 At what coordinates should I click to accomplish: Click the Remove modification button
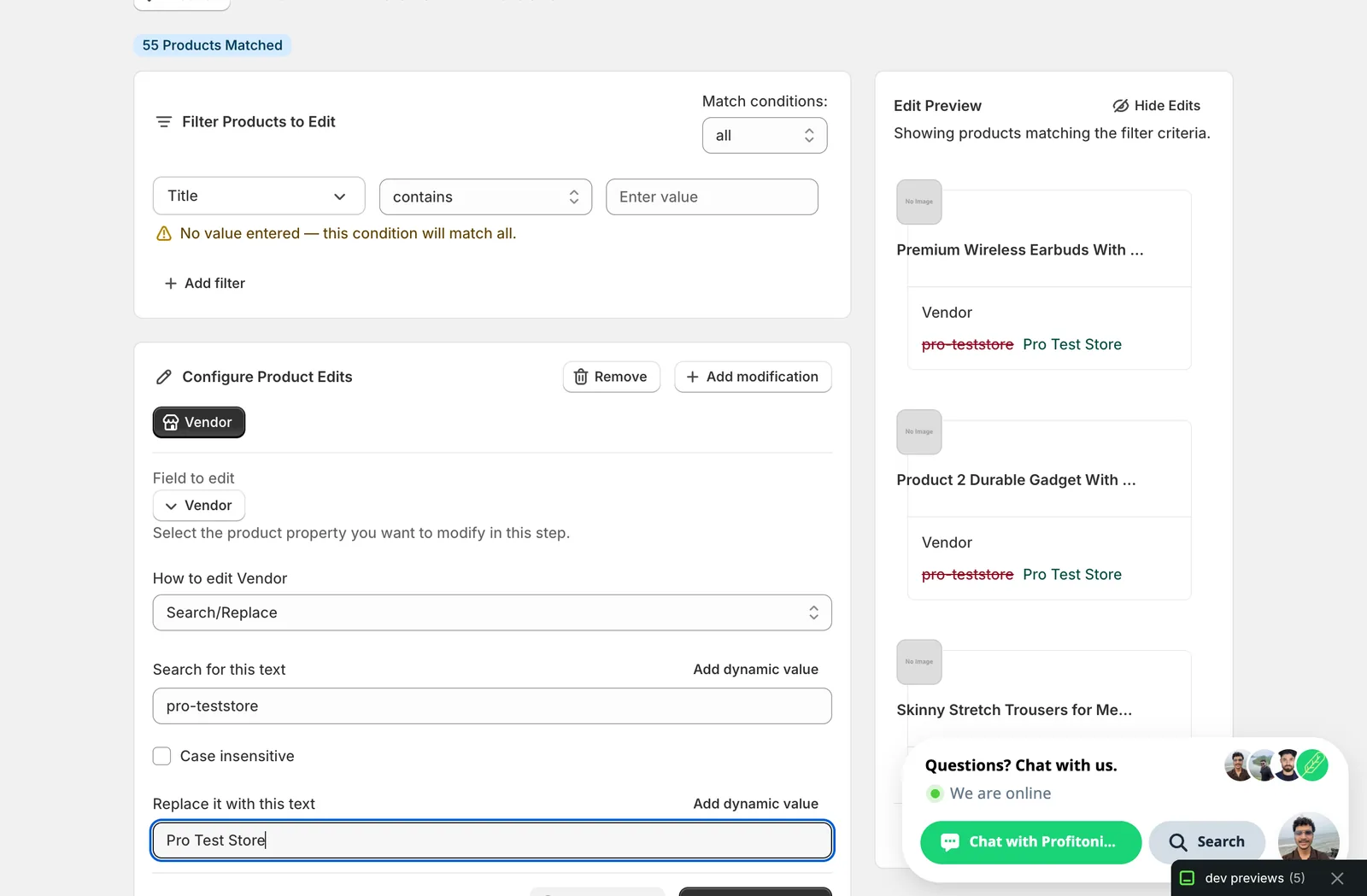click(x=612, y=377)
